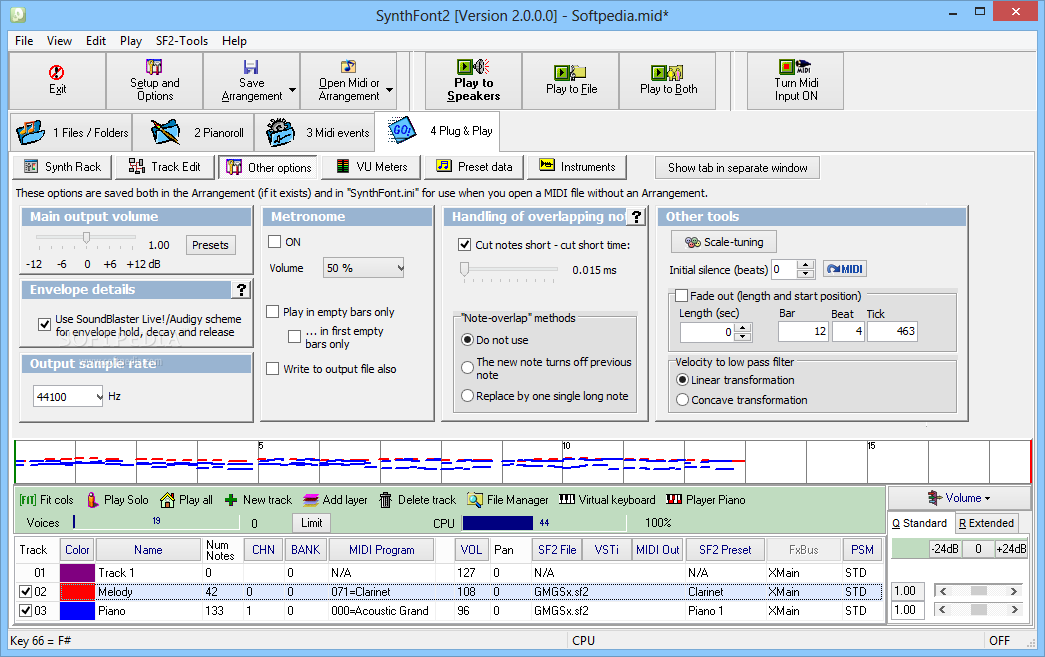This screenshot has height=657, width=1045.
Task: Uncheck the Melody track checkbox
Action: (x=25, y=592)
